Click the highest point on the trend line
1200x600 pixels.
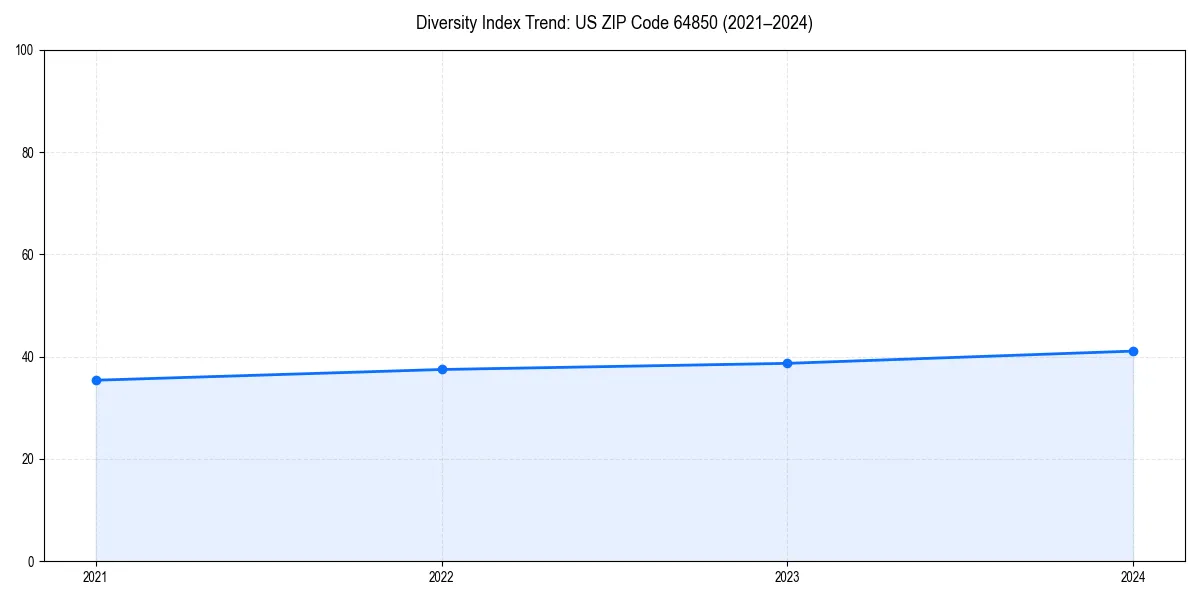click(x=1133, y=351)
